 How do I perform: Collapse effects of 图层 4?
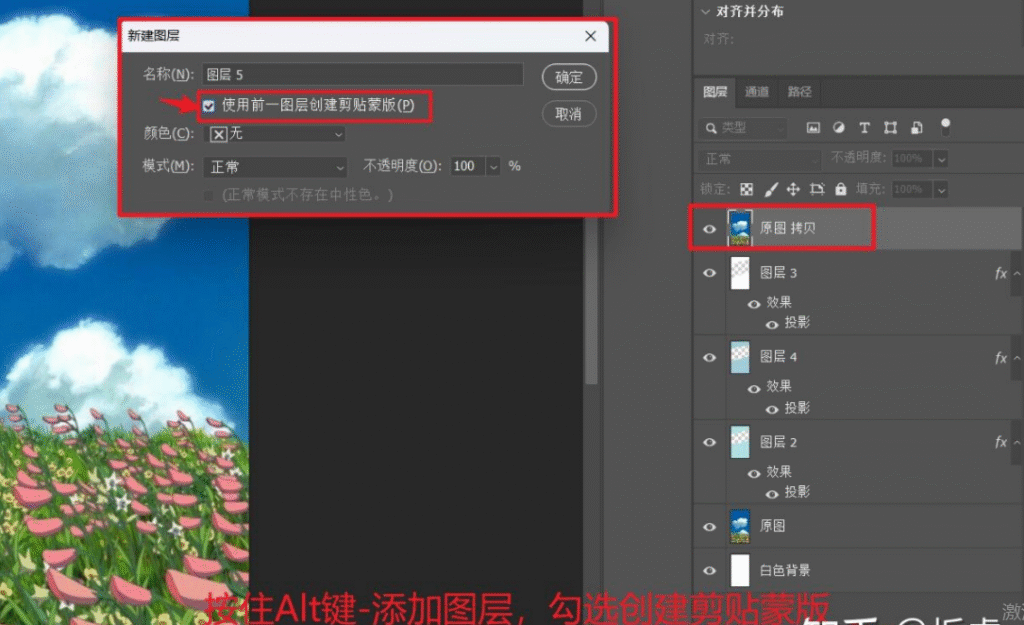click(x=1017, y=358)
